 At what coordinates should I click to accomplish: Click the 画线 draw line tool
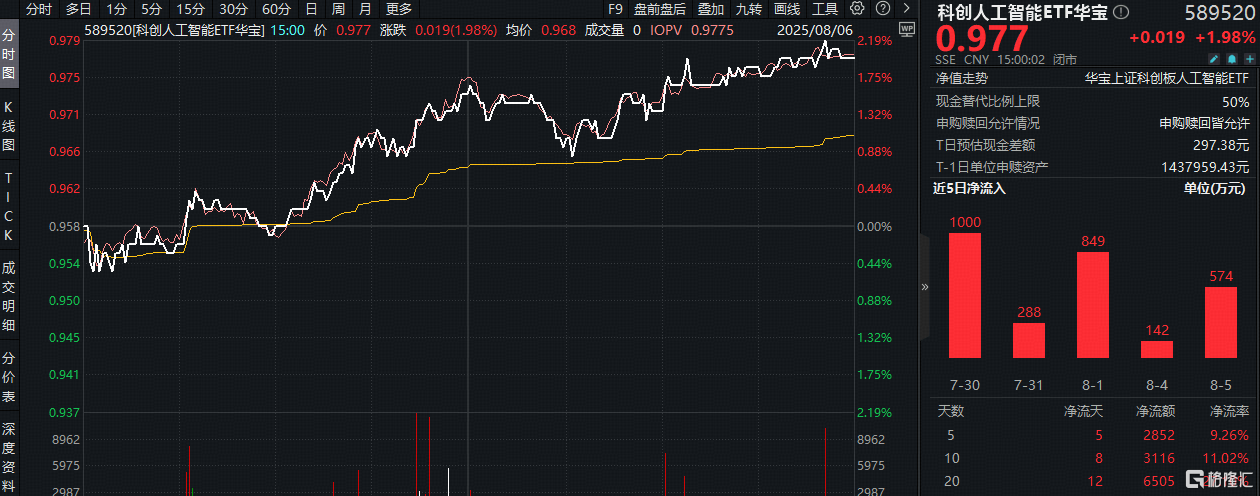pyautogui.click(x=787, y=9)
